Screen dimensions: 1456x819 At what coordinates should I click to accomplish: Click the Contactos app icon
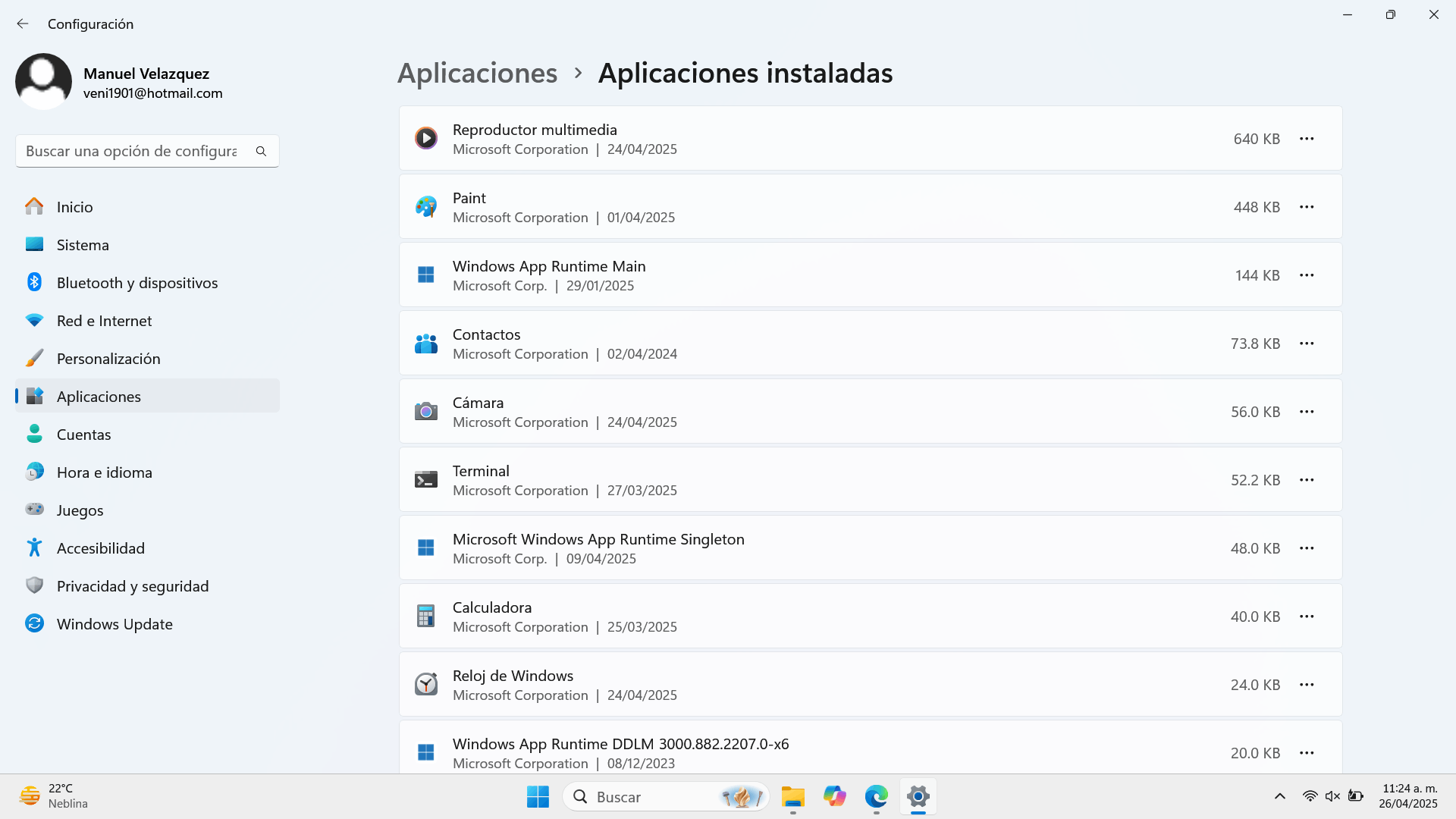point(426,343)
